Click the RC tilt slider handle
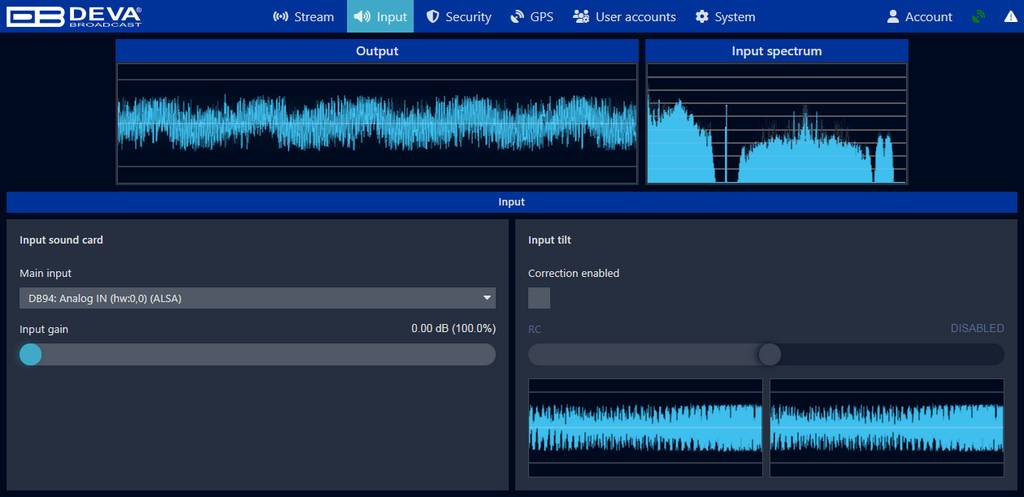This screenshot has width=1024, height=497. pyautogui.click(x=770, y=355)
